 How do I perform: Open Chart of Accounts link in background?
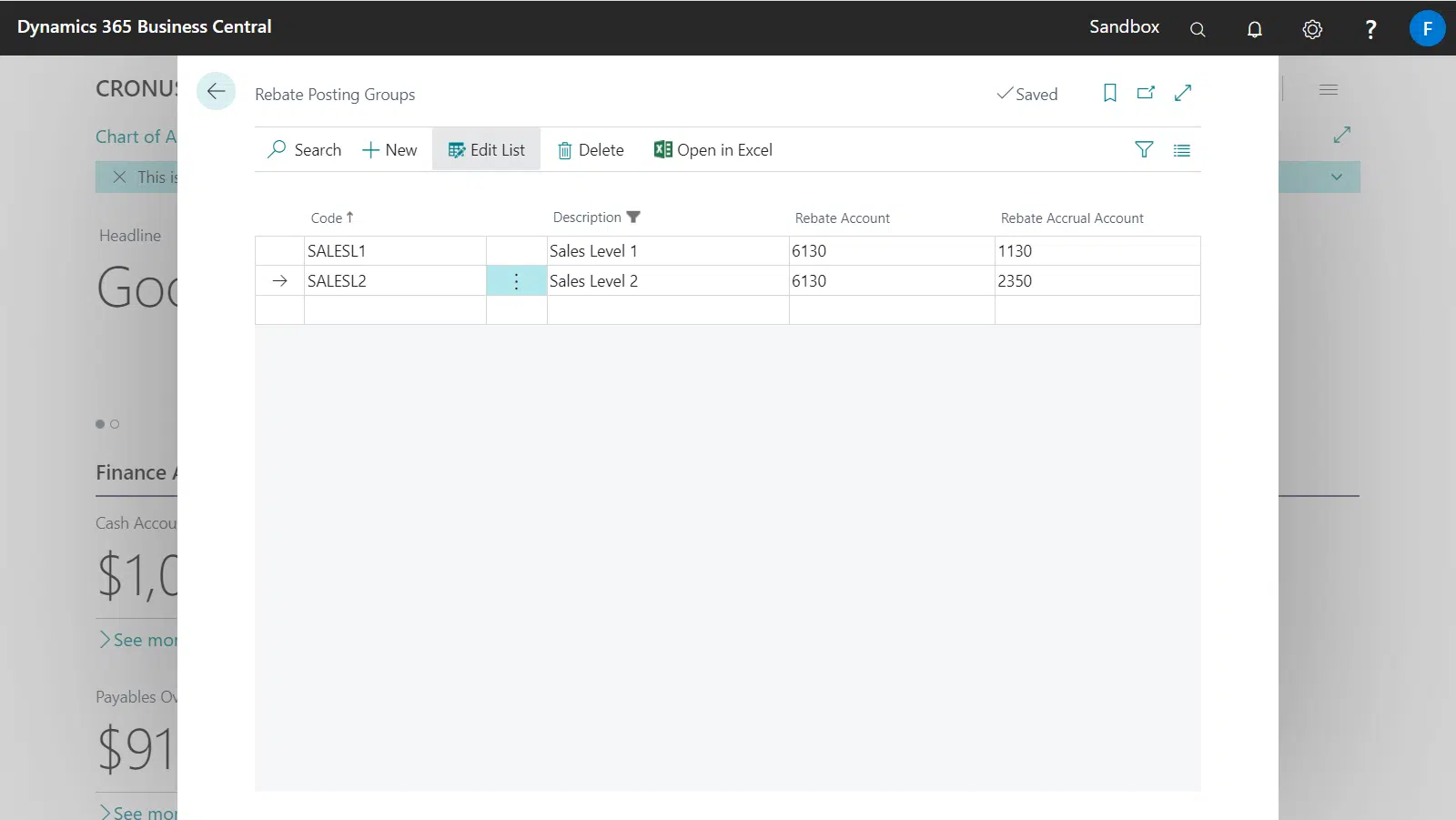(x=136, y=137)
